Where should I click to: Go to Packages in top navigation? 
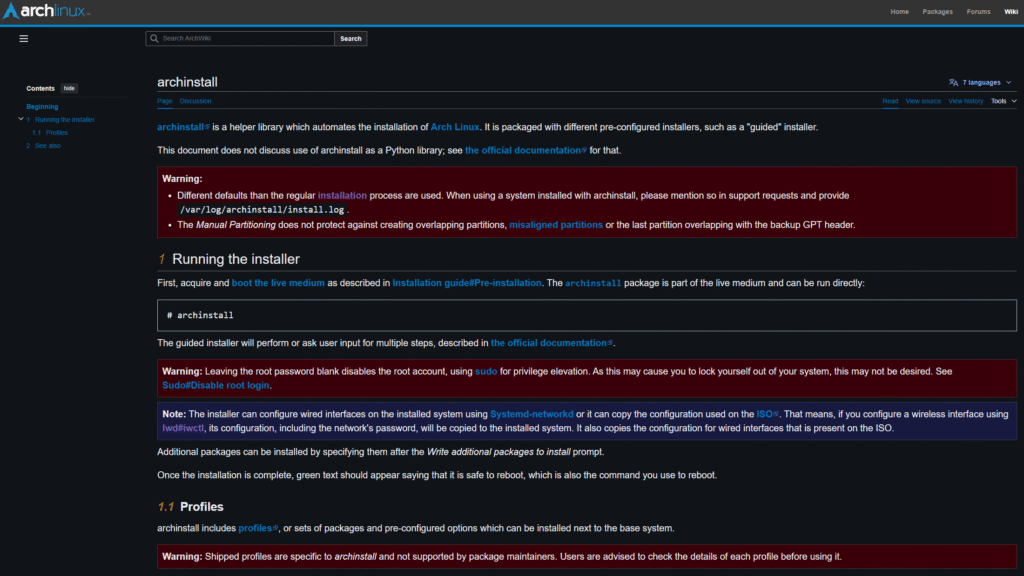[x=937, y=12]
